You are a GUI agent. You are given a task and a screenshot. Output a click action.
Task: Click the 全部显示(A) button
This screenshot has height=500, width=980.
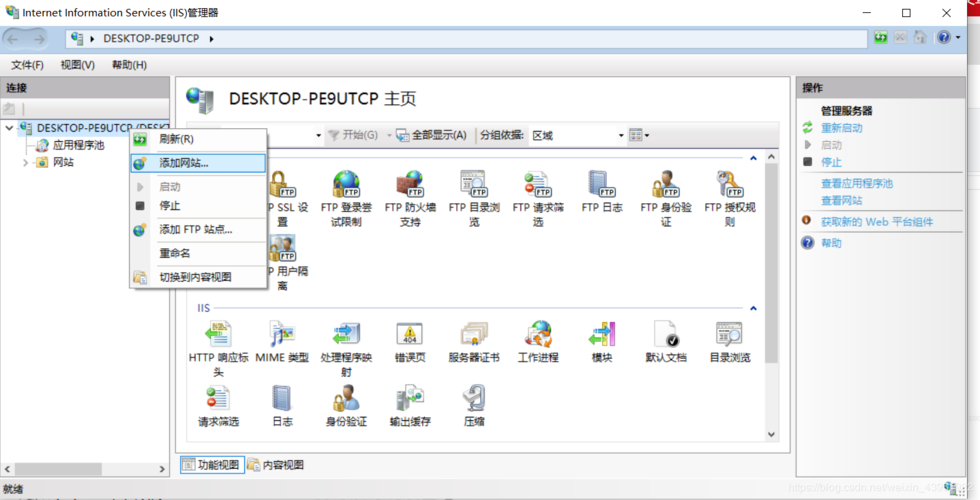[432, 135]
